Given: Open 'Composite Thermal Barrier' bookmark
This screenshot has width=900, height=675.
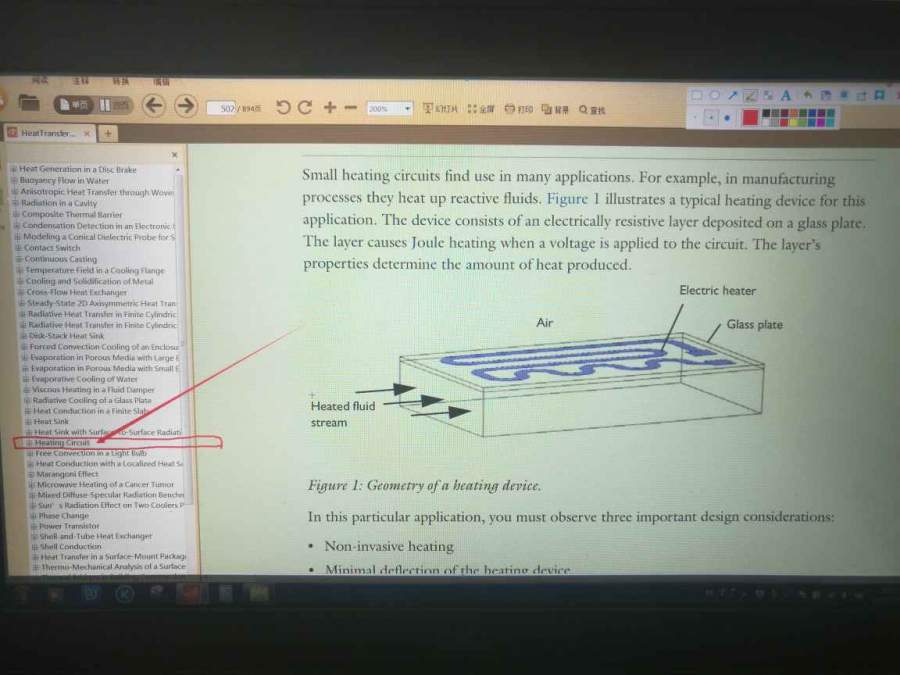Looking at the screenshot, I should [72, 214].
